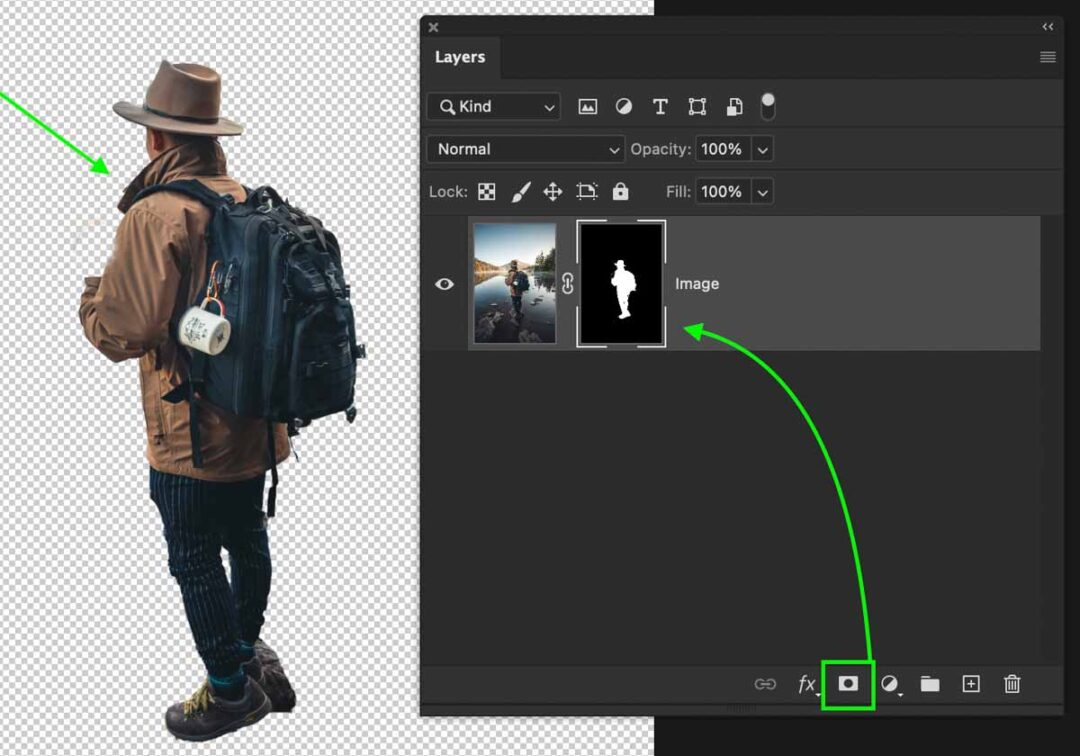Delete layer using the trash icon
This screenshot has width=1080, height=756.
pyautogui.click(x=1012, y=684)
